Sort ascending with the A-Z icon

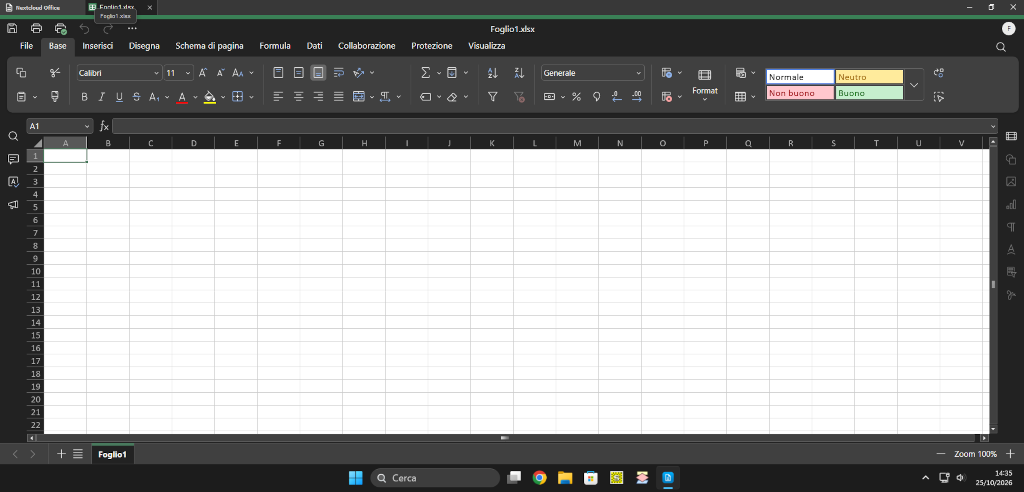(493, 73)
